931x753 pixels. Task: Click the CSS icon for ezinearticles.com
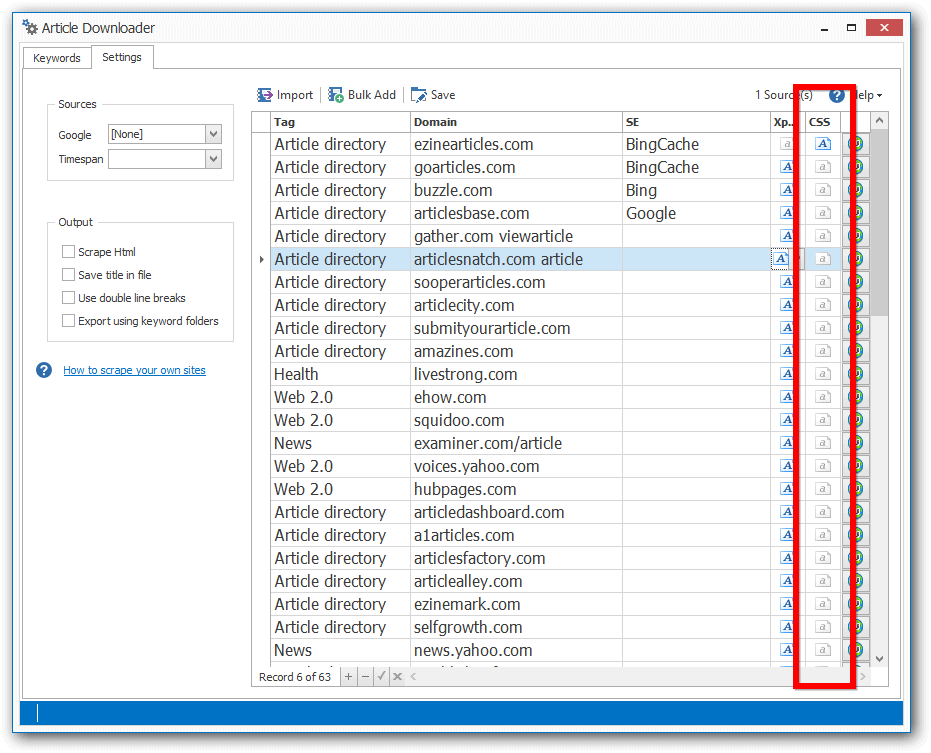coord(823,144)
